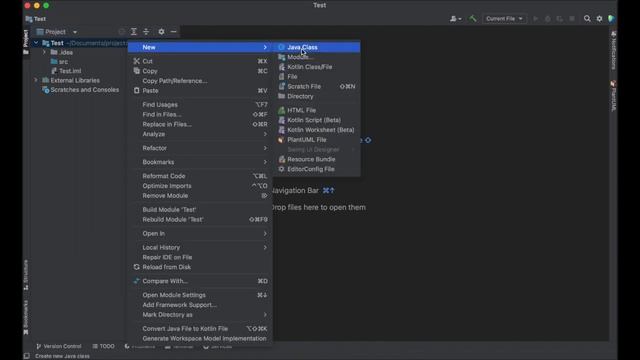The height and width of the screenshot is (360, 640).
Task: Select Replace in Files...
Action: tap(200, 124)
